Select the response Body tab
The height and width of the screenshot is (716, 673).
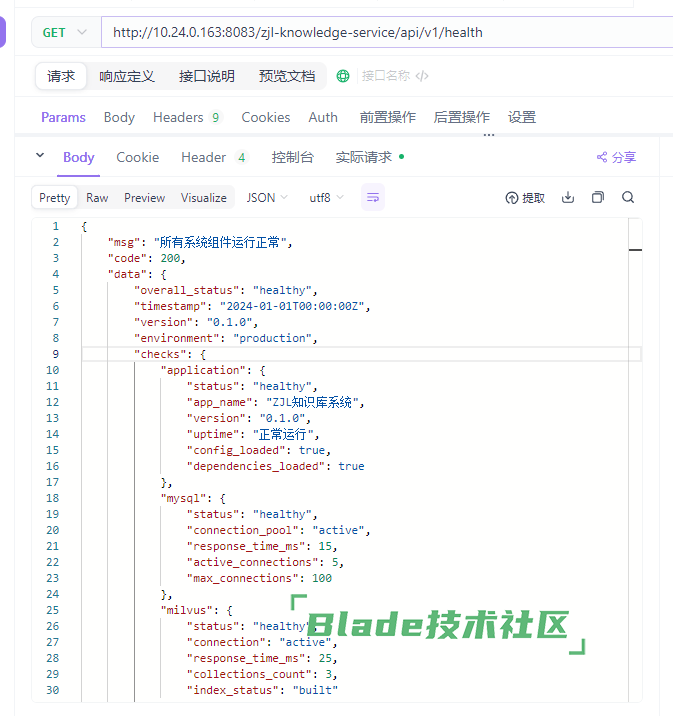(79, 158)
